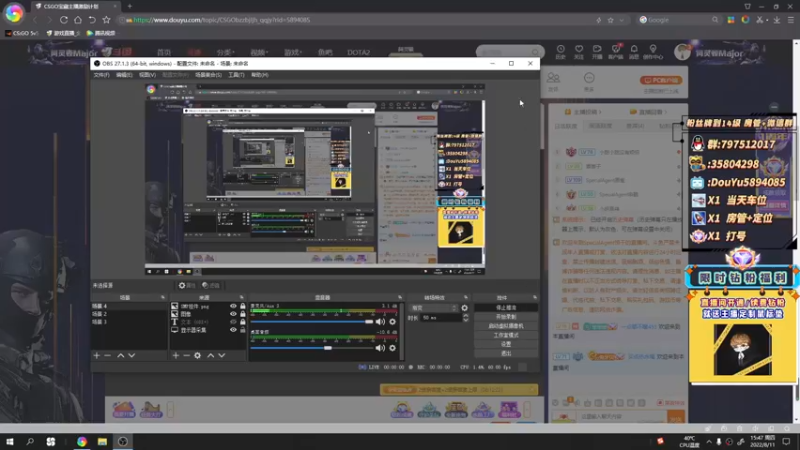Viewport: 800px width, 450px height.
Task: Open OBS 帮助(H) menu
Action: coord(260,75)
